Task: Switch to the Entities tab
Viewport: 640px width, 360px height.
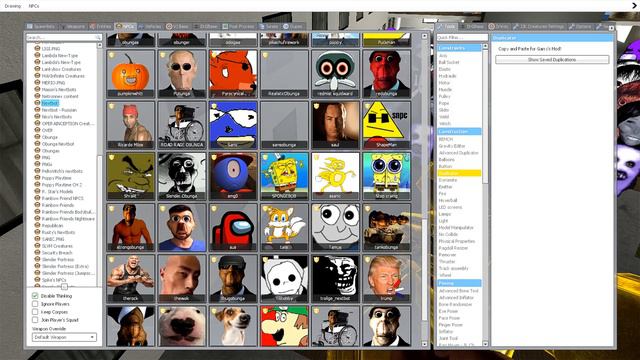Action: click(x=100, y=27)
